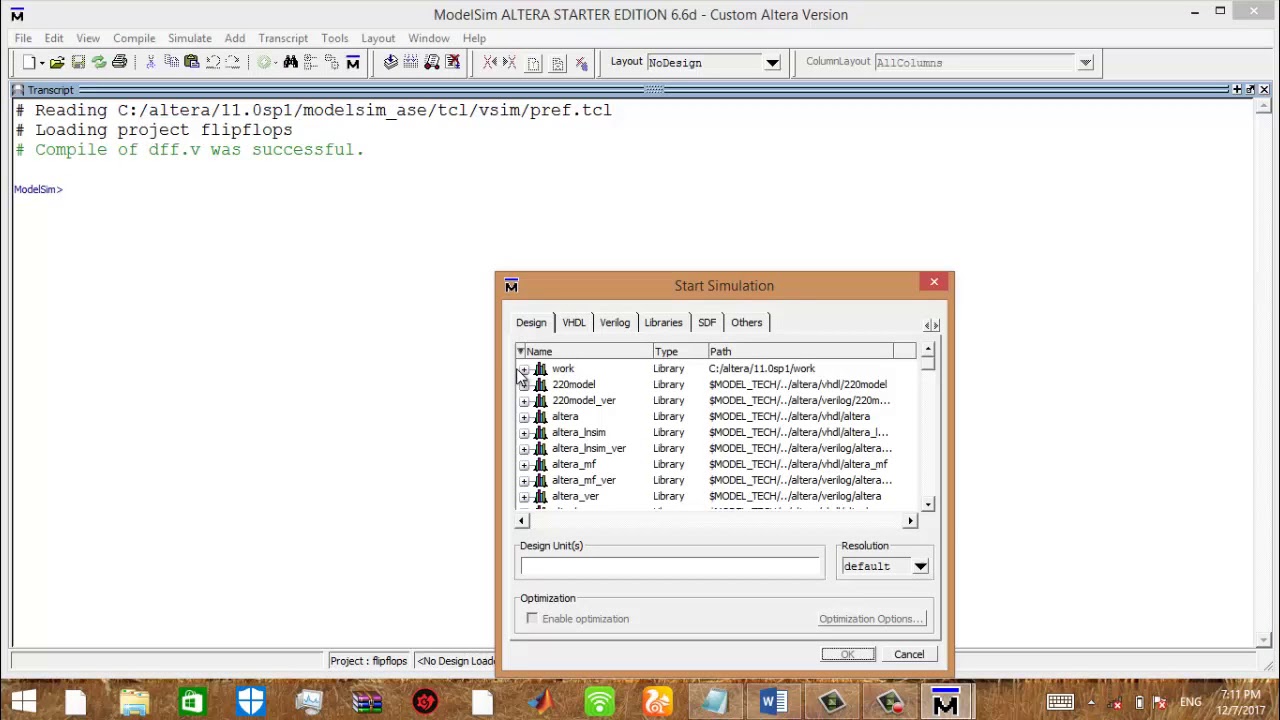This screenshot has width=1280, height=720.
Task: Click OK in Start Simulation dialog
Action: pos(848,654)
